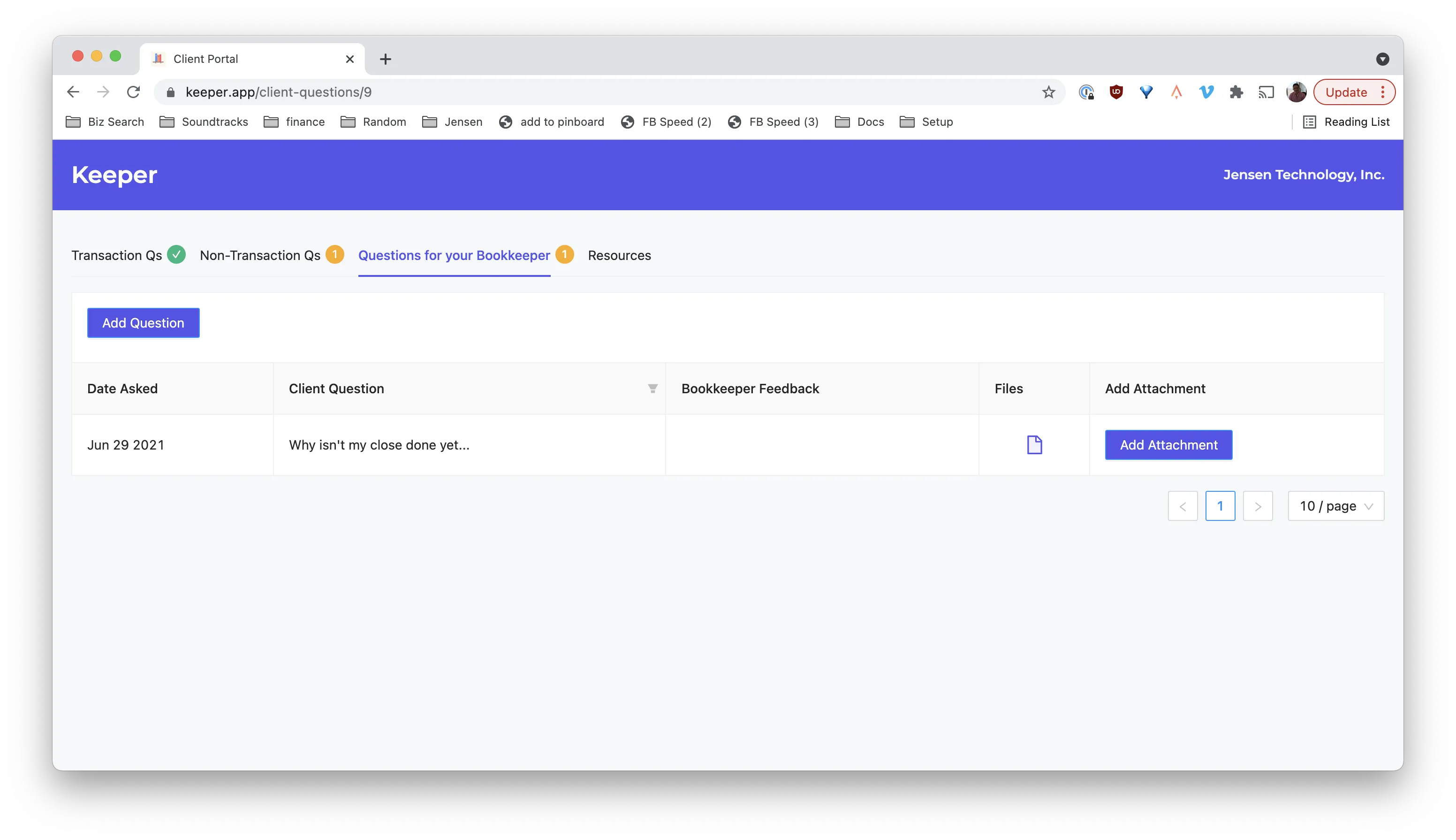Image resolution: width=1456 pixels, height=840 pixels.
Task: Open the blue Y-shaped extension icon
Action: (1146, 92)
